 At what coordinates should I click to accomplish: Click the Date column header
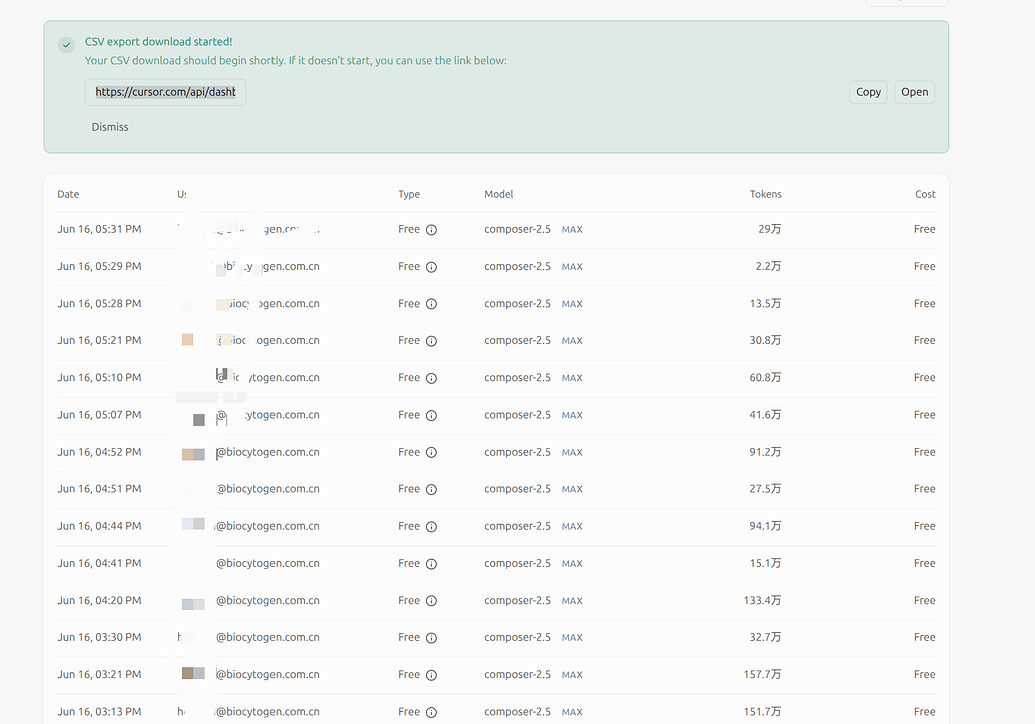(68, 194)
